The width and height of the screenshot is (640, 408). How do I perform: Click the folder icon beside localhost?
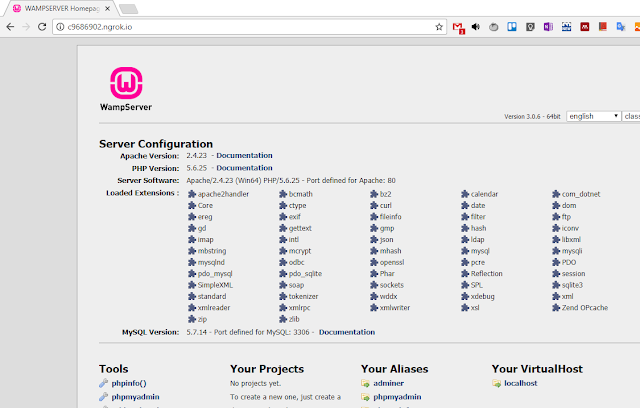(496, 383)
